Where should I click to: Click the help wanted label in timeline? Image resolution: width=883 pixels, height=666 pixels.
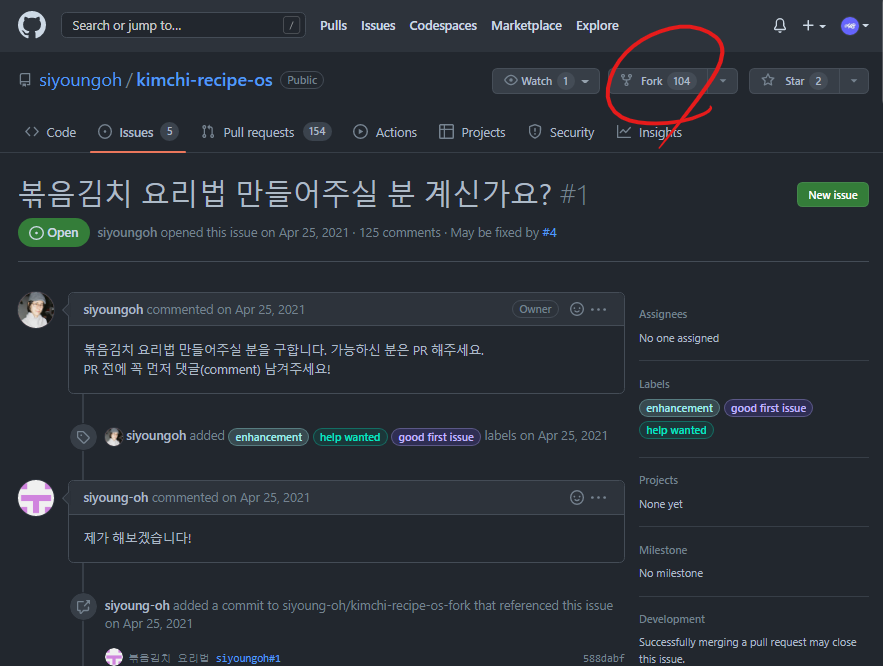(x=350, y=437)
